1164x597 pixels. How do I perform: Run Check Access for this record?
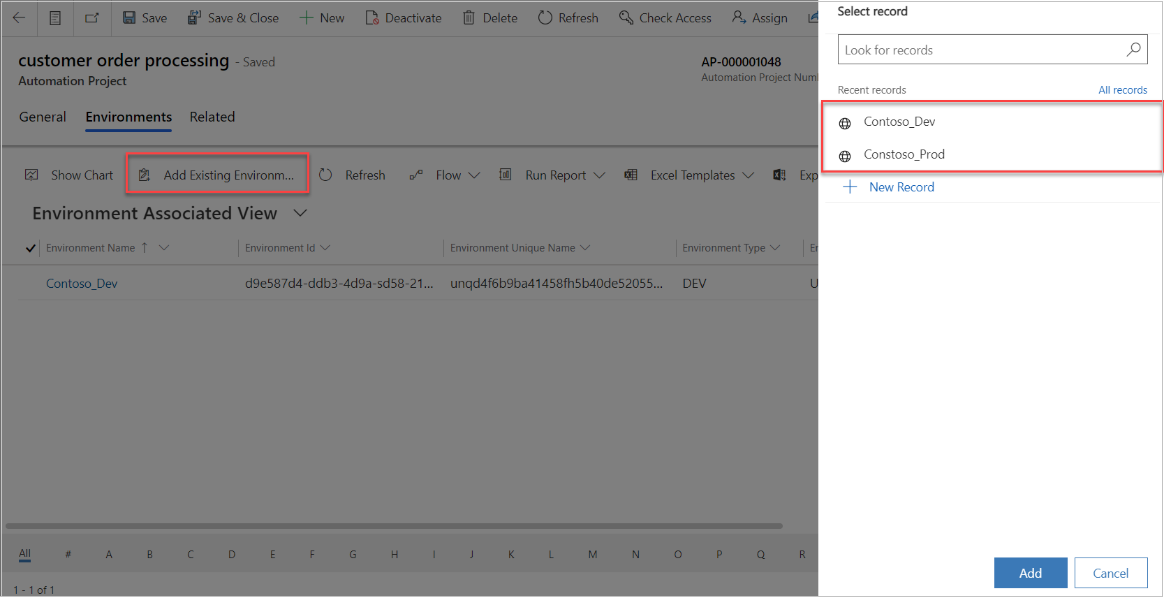[x=665, y=17]
